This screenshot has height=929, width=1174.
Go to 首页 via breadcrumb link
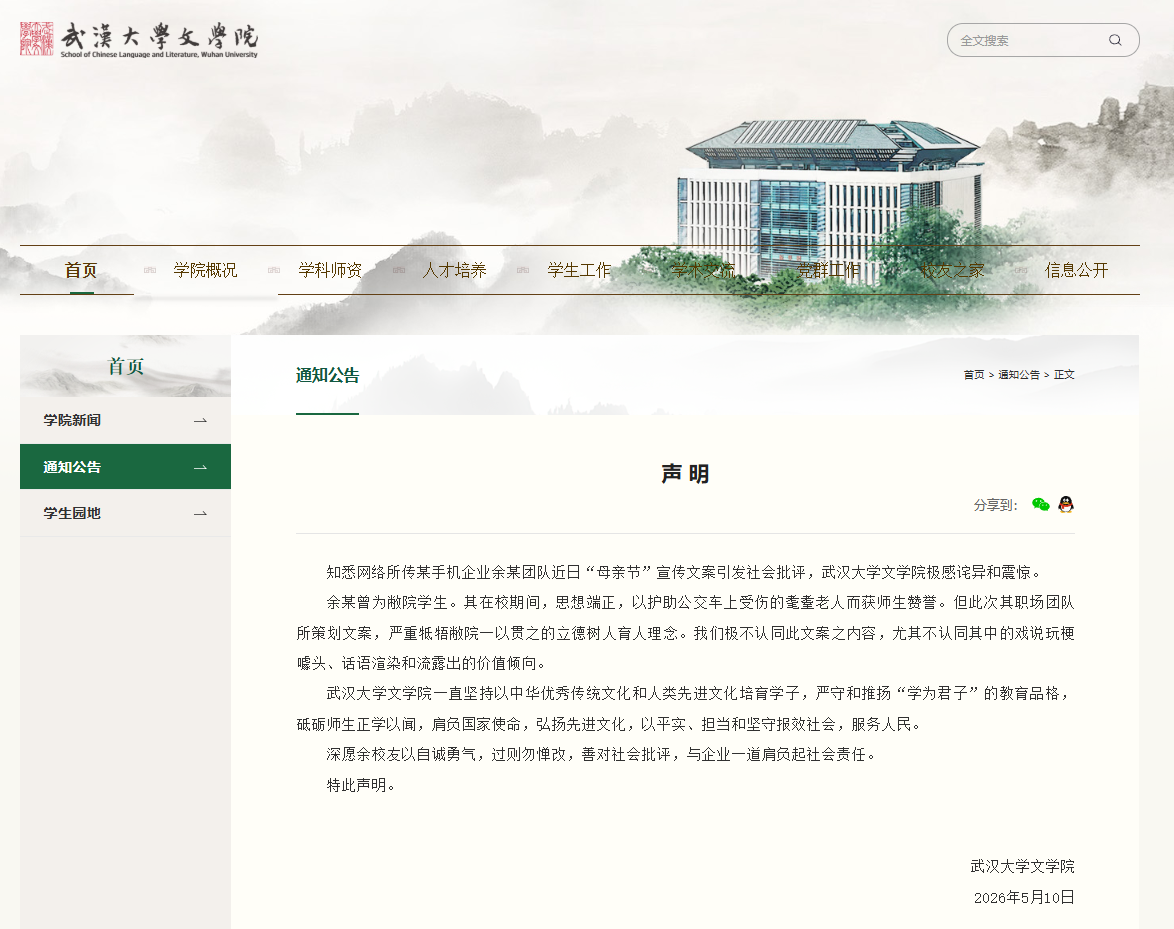click(973, 374)
